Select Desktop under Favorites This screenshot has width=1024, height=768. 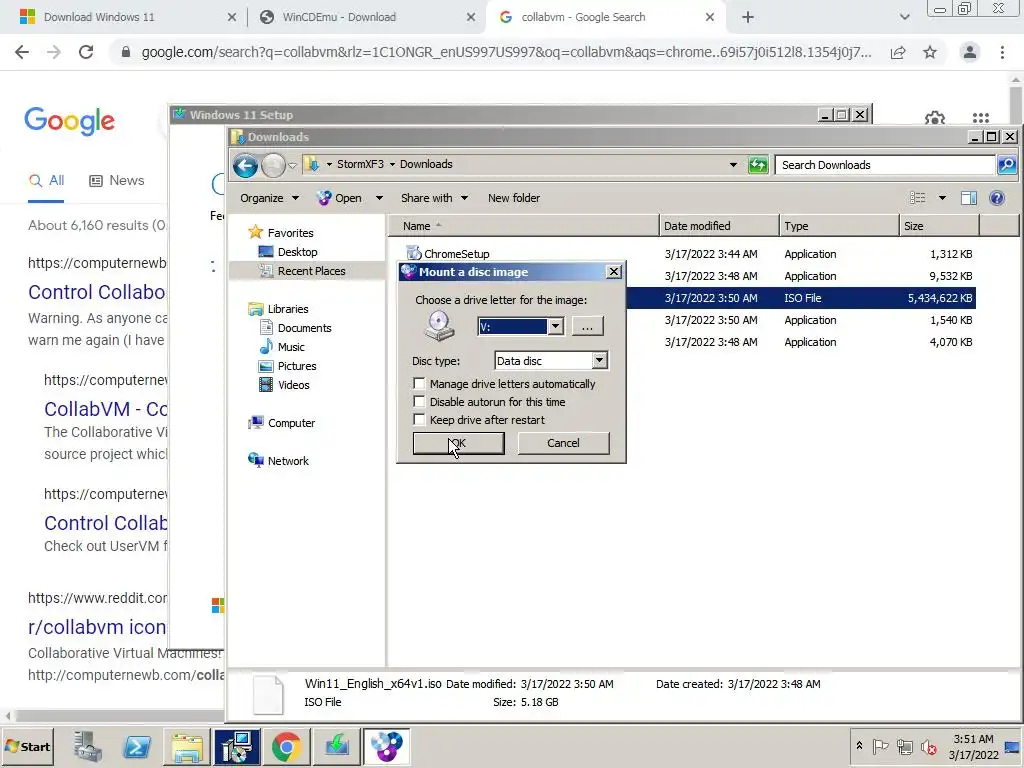click(x=288, y=252)
